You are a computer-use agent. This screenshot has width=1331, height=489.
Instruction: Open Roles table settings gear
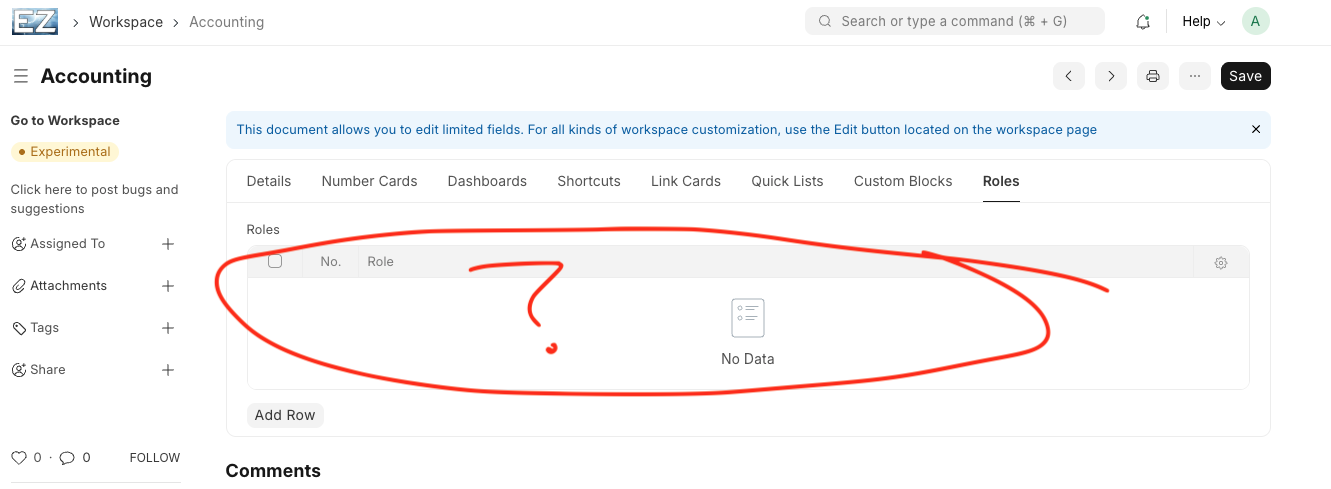tap(1221, 263)
